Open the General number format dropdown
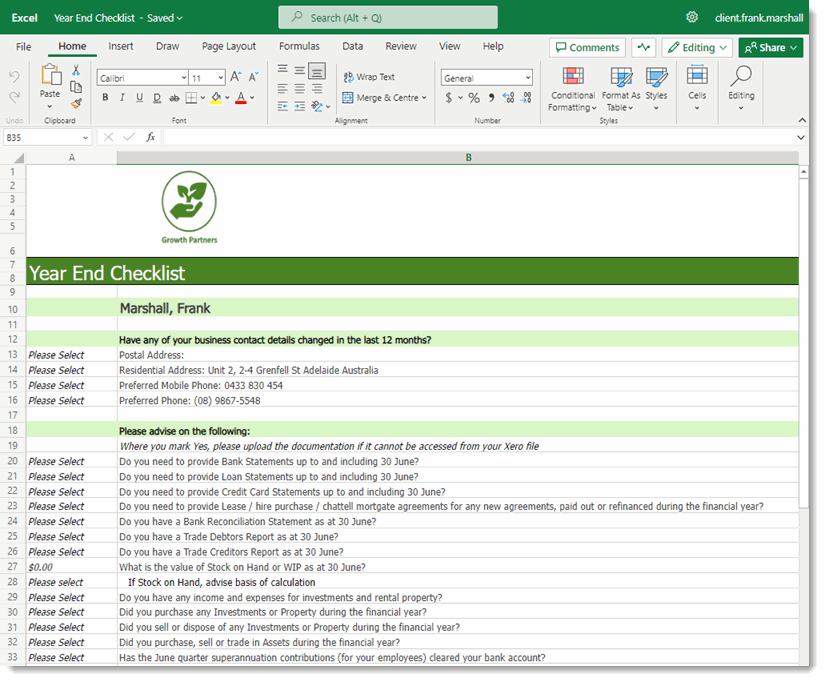The image size is (824, 681). pos(486,77)
